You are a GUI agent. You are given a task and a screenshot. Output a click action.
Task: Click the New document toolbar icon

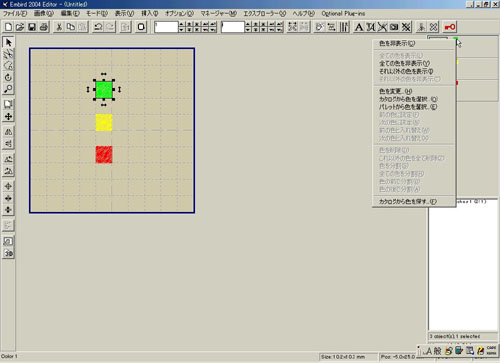point(8,27)
